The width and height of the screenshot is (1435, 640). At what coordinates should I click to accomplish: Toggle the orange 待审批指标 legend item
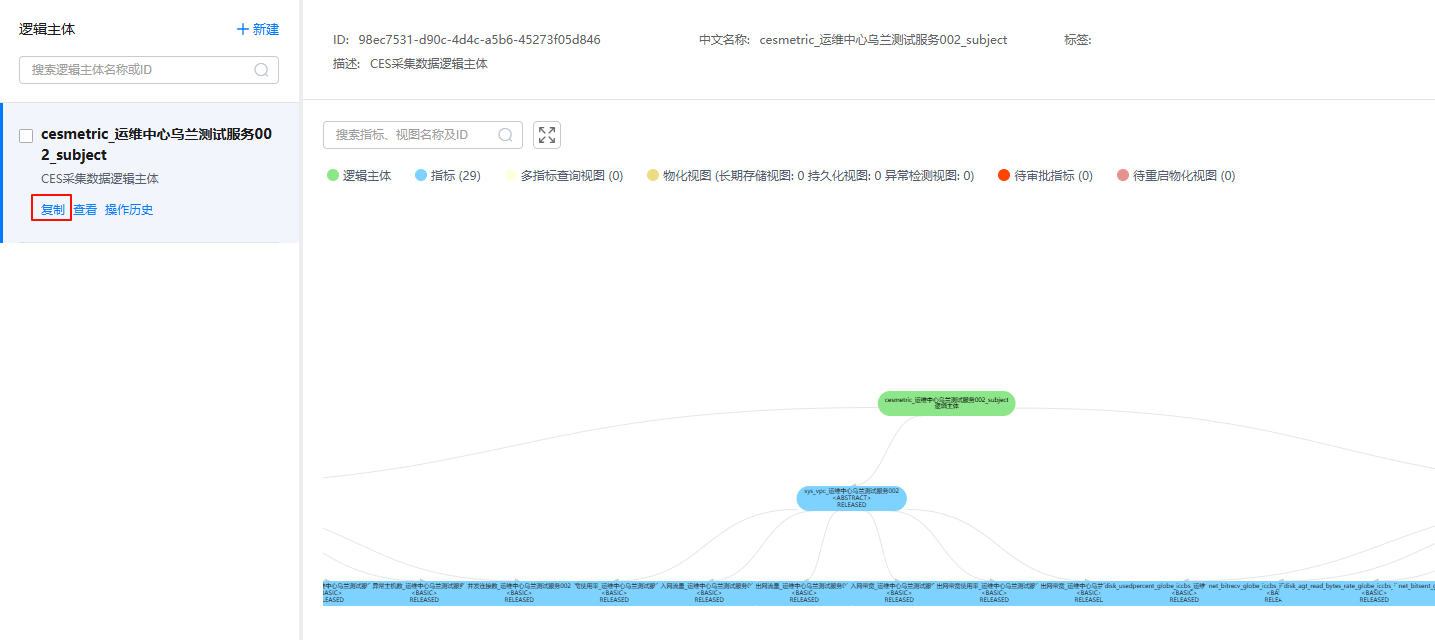pyautogui.click(x=1004, y=175)
